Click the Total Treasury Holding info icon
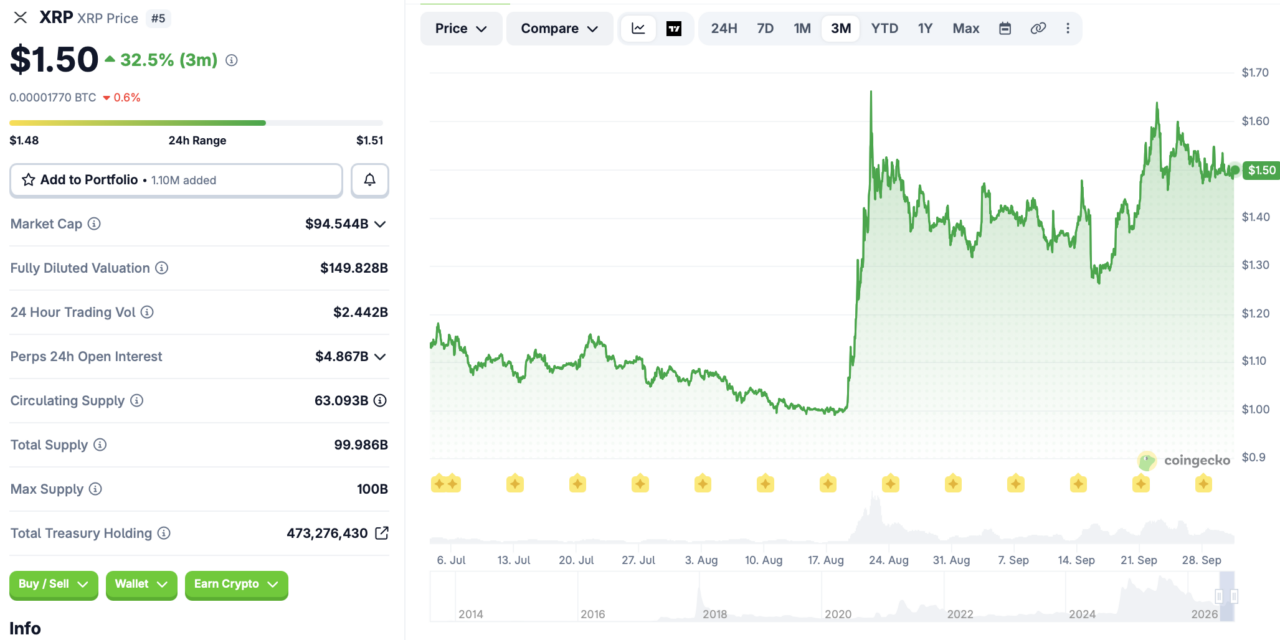This screenshot has width=1280, height=640. (164, 533)
